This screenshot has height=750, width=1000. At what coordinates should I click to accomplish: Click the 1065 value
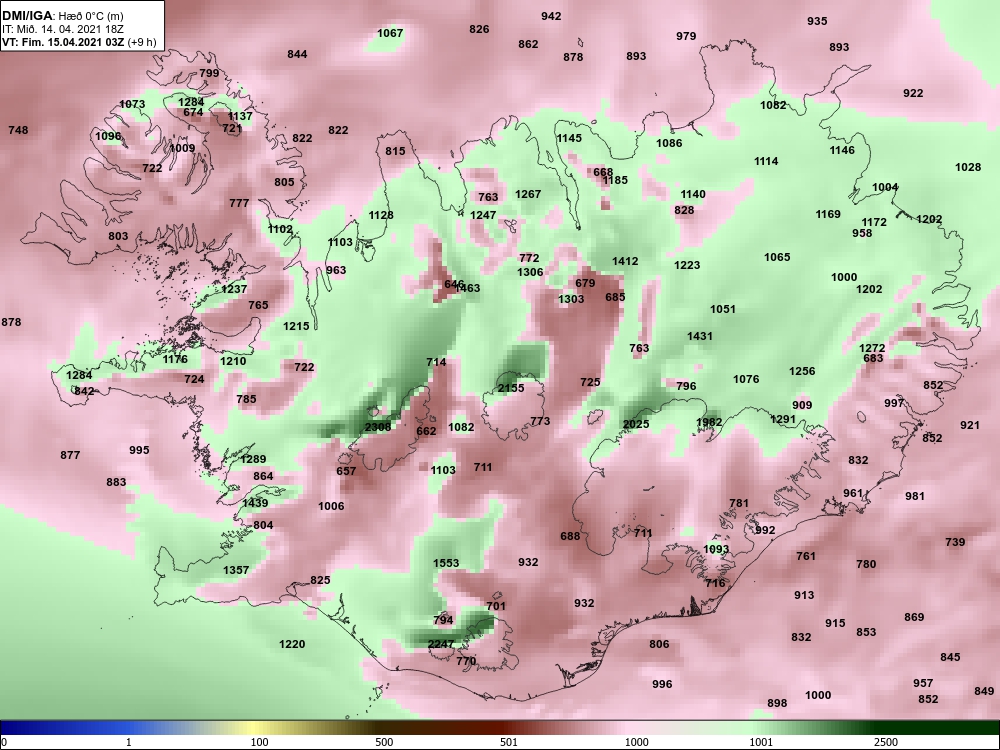777,257
